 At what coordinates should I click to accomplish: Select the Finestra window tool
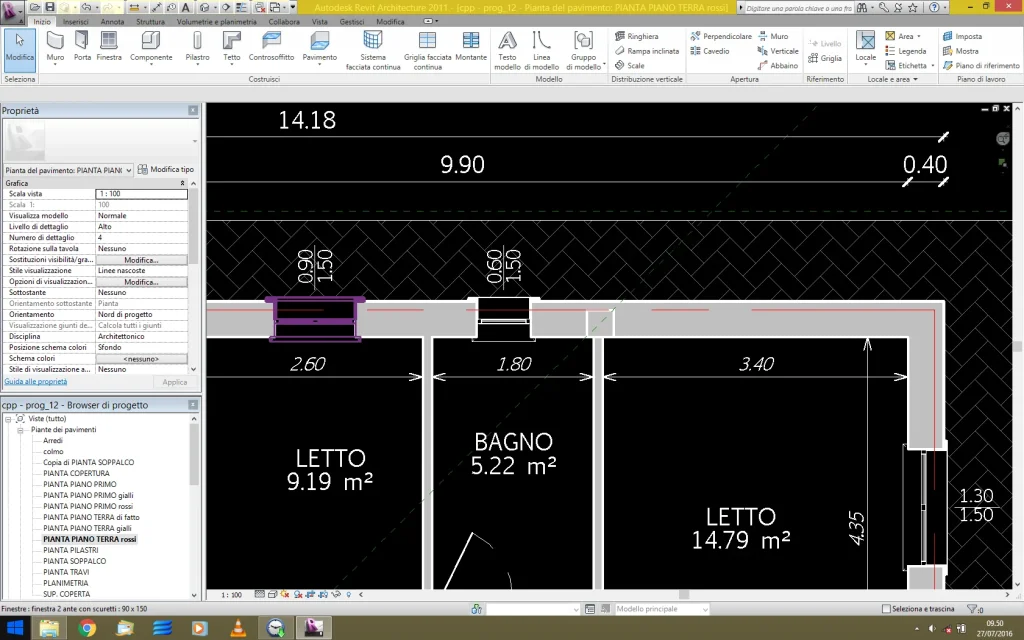tap(109, 47)
